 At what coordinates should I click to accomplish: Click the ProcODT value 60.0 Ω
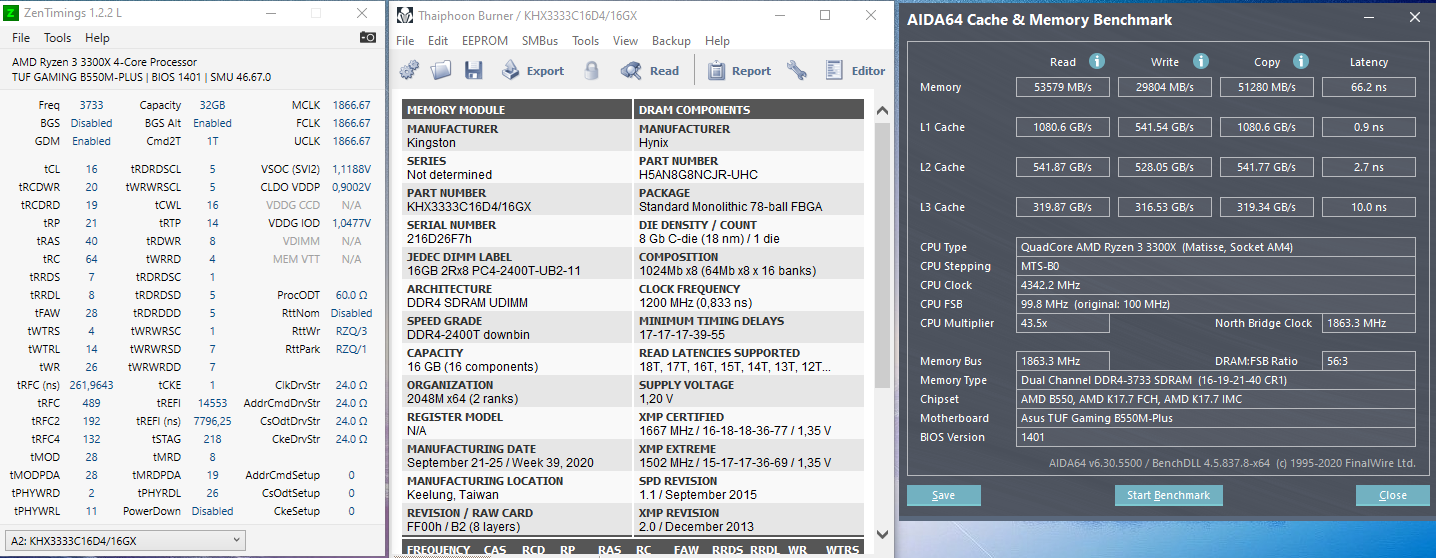(352, 295)
